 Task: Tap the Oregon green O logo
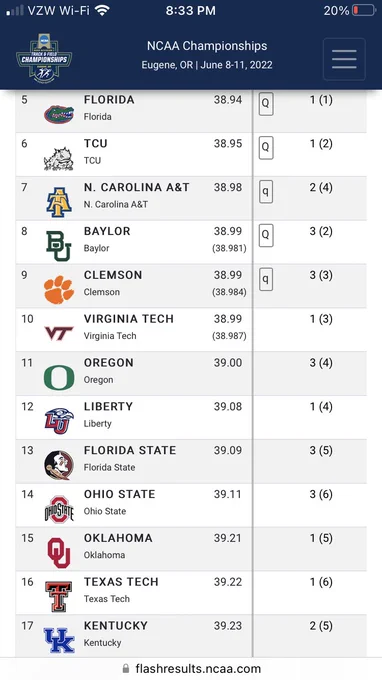pos(59,377)
